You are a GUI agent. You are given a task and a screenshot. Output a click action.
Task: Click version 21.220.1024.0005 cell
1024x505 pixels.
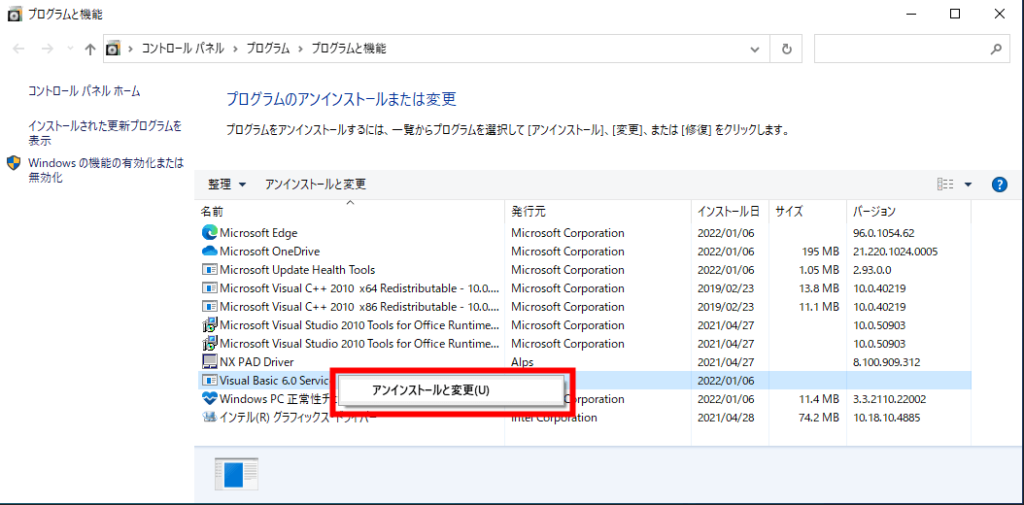coord(895,251)
